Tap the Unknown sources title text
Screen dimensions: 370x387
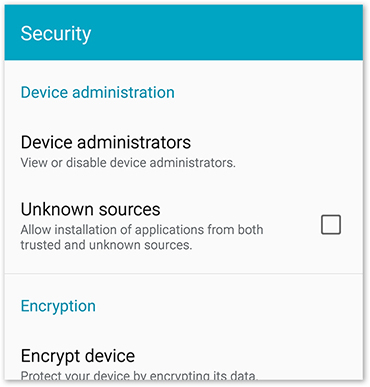coord(90,209)
